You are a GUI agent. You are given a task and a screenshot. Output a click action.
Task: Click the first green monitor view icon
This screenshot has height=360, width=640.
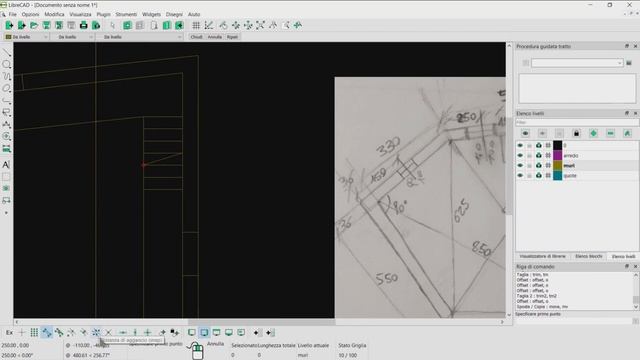coord(191,333)
